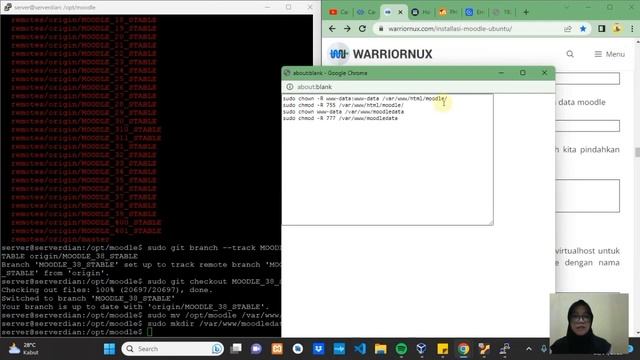Open Chrome's three-dot menu
Screen dimensions: 640x360
pos(632,29)
